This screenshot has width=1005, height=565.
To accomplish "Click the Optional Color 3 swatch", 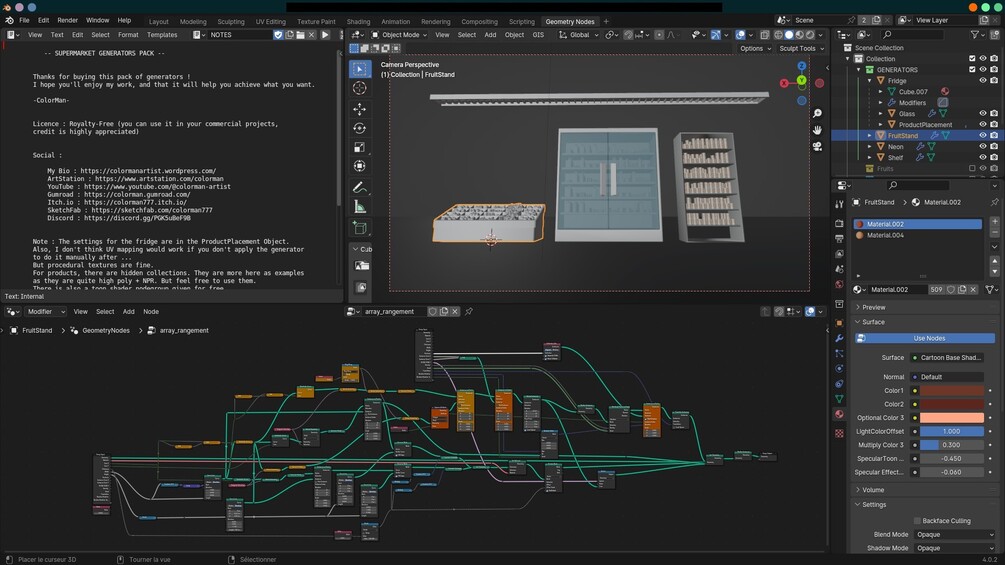I will (x=951, y=418).
